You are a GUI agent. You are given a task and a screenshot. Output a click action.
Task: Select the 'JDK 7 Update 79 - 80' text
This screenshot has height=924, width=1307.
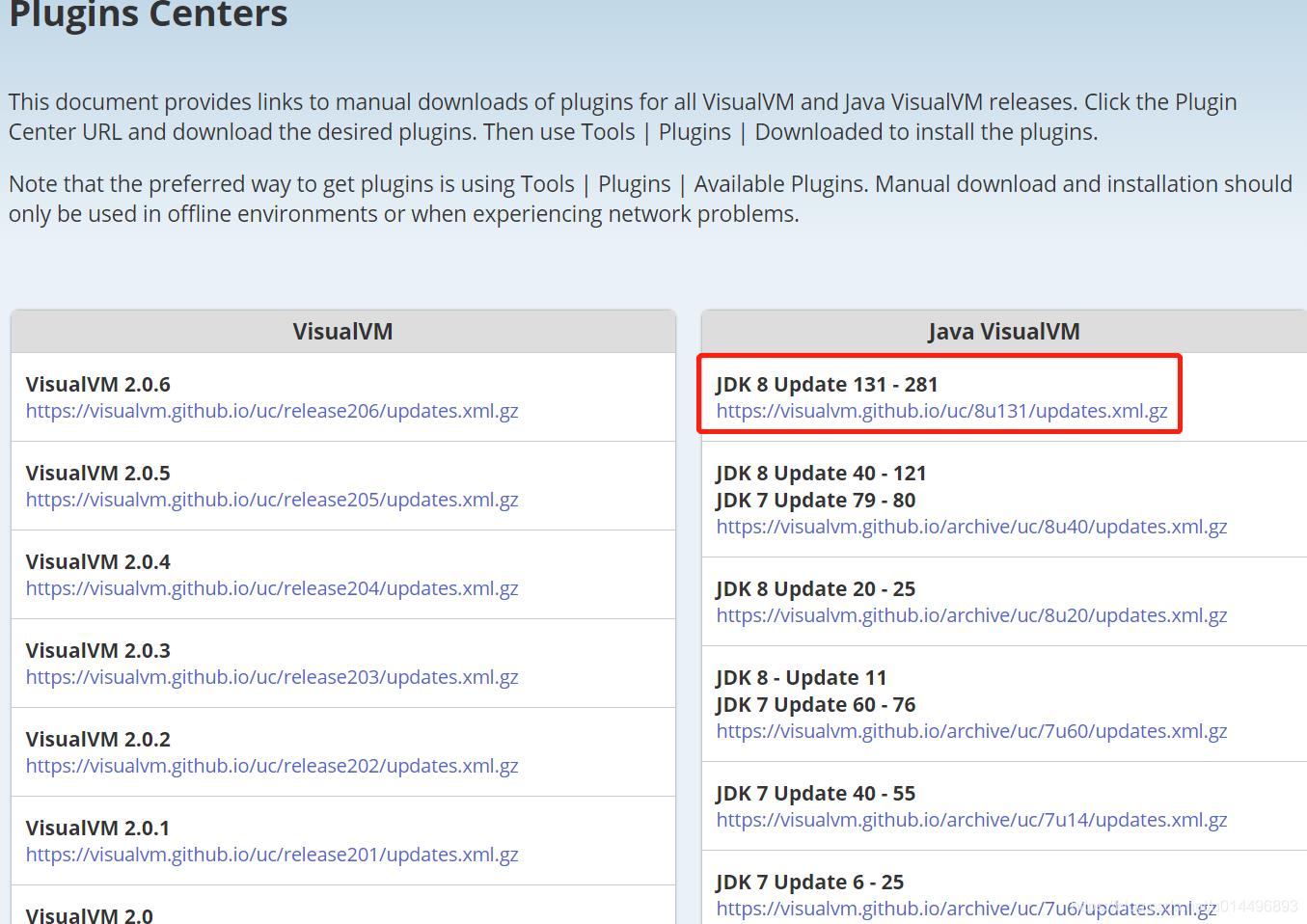(x=816, y=500)
